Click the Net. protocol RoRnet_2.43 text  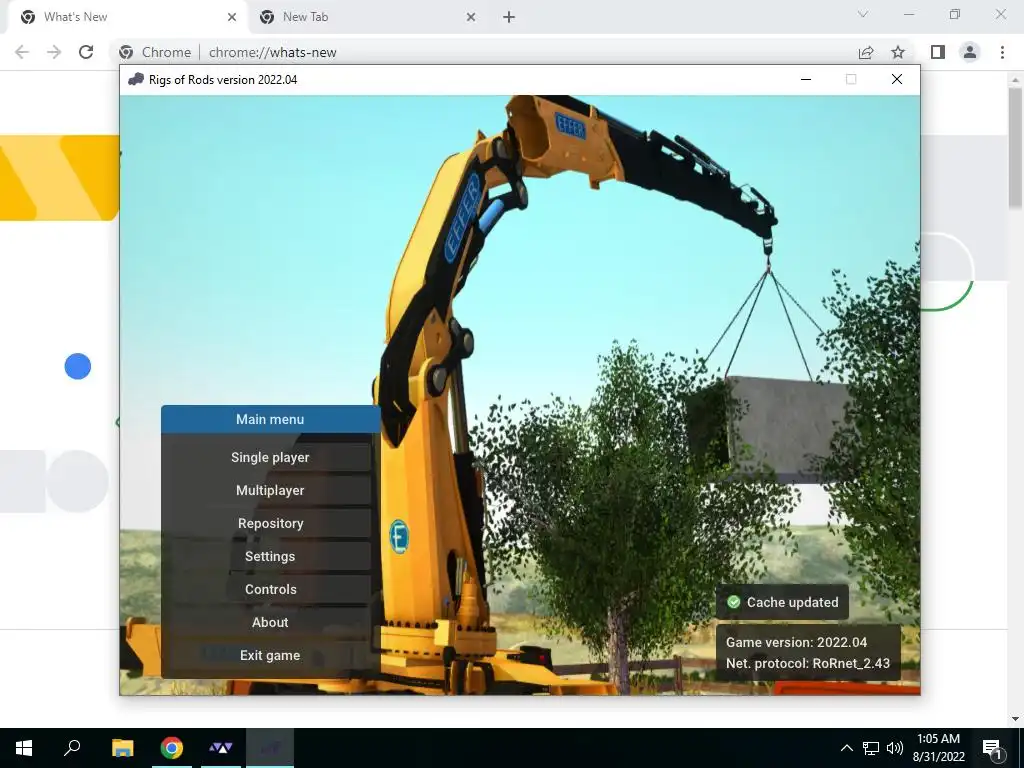click(x=807, y=663)
